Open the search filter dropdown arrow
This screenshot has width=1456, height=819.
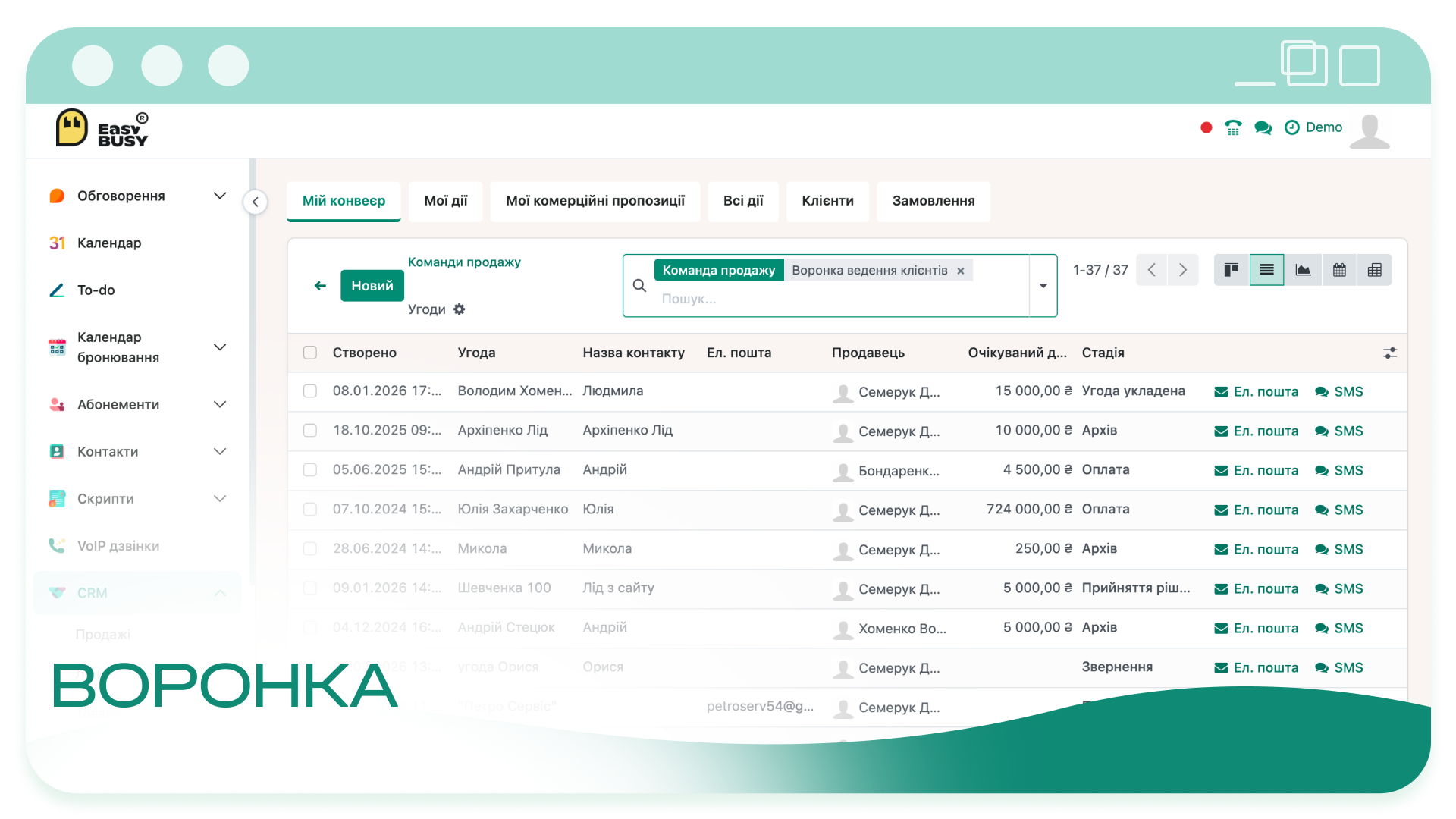(x=1043, y=286)
